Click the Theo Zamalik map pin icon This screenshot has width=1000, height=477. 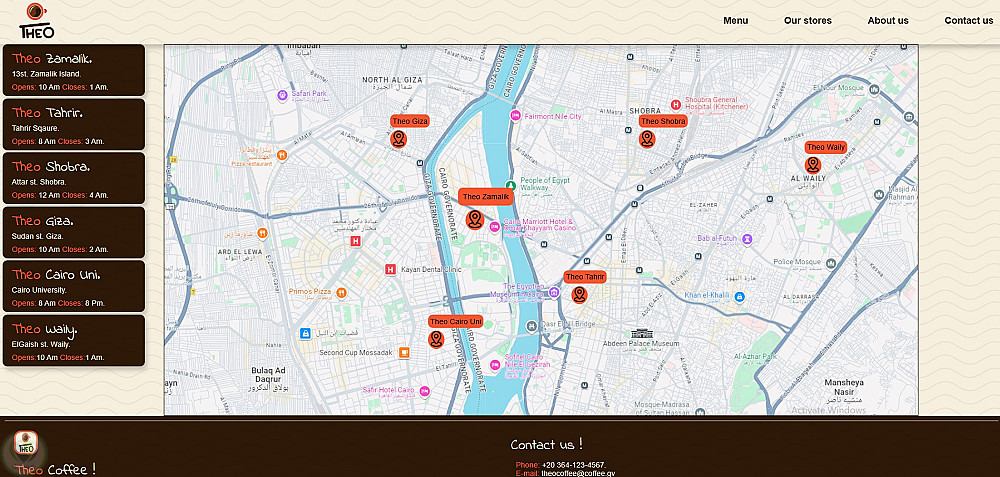[474, 219]
